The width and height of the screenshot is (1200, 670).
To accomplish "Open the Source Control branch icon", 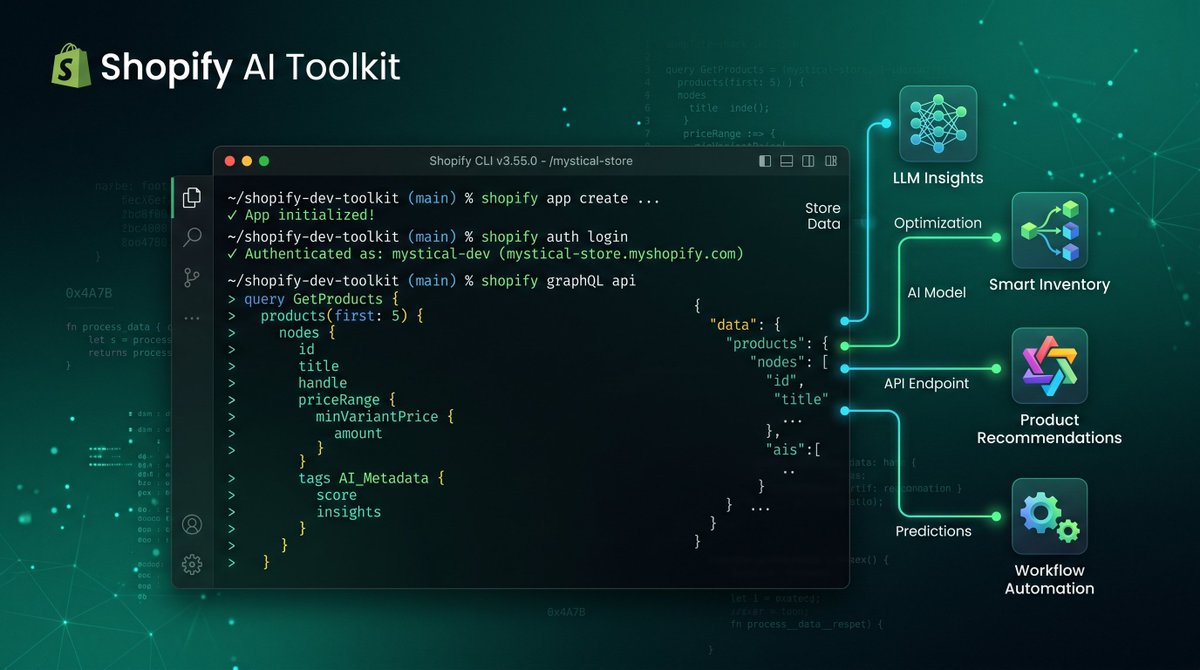I will 192,278.
